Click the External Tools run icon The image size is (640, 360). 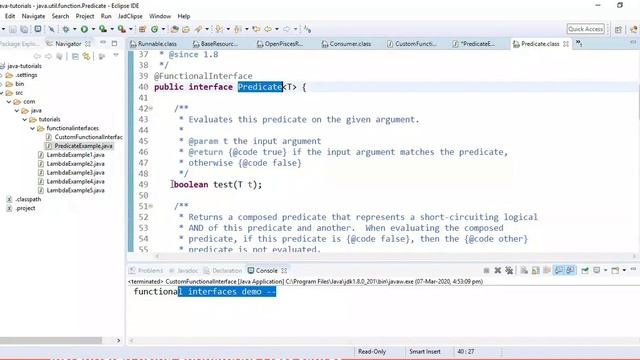pyautogui.click(x=122, y=29)
